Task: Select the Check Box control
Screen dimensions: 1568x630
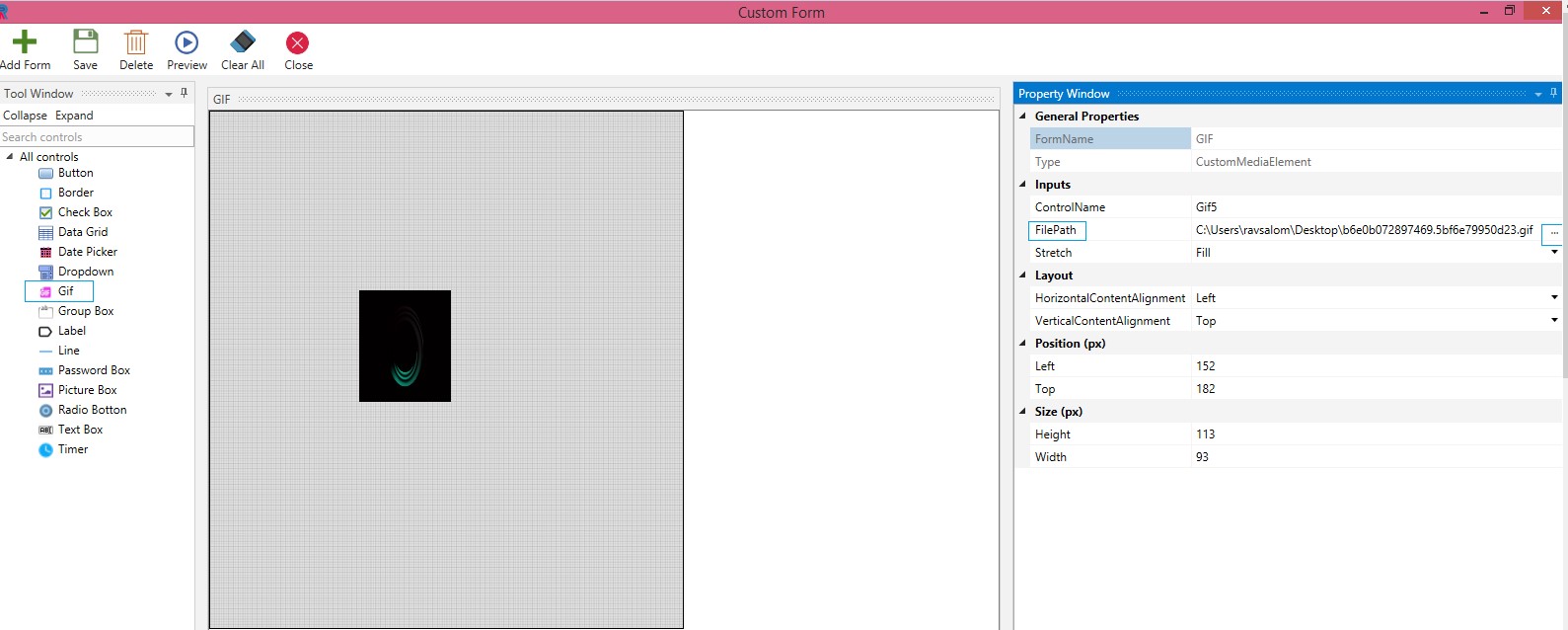Action: pos(85,212)
